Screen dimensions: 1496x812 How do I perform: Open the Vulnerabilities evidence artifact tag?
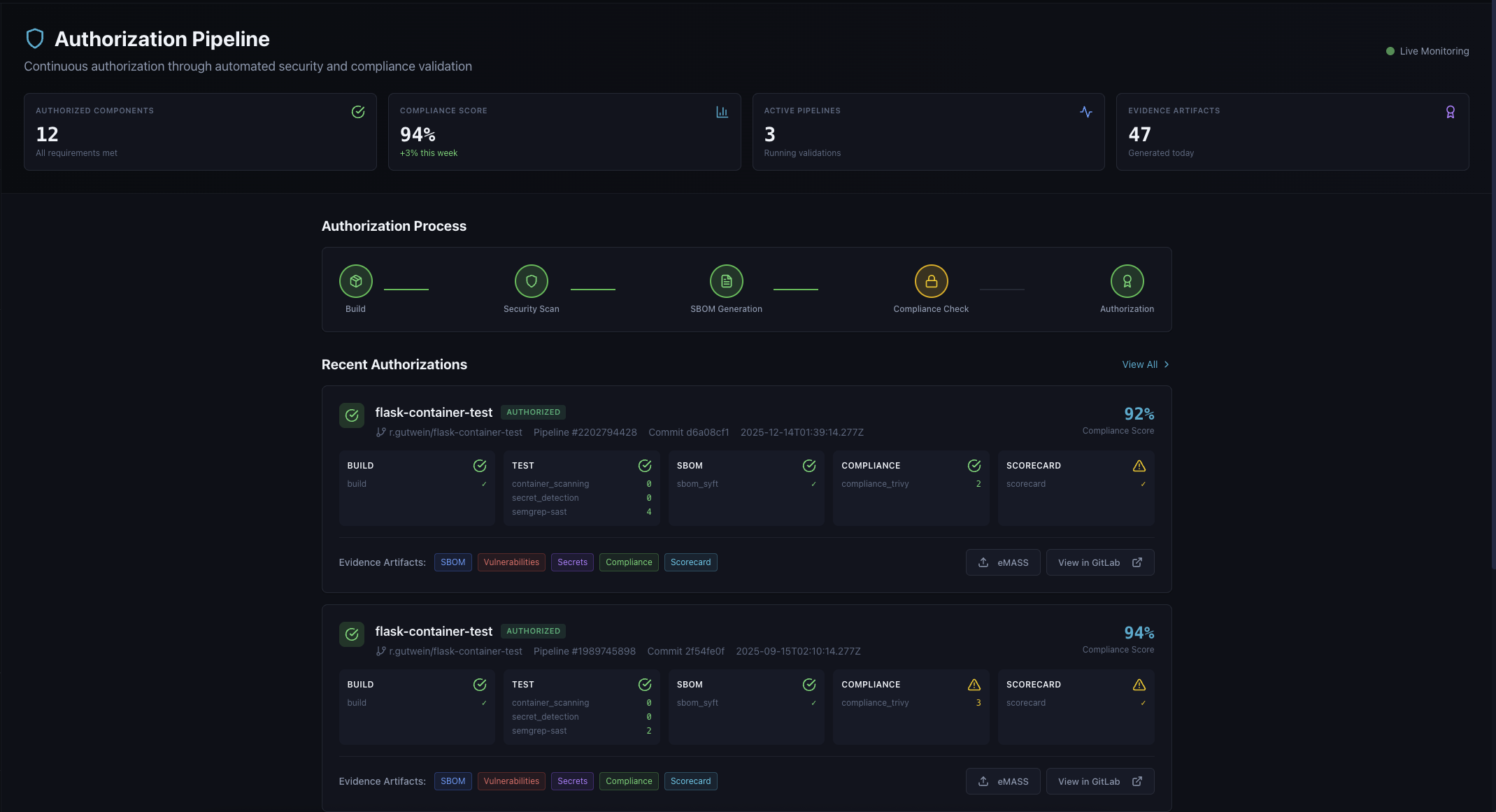511,562
